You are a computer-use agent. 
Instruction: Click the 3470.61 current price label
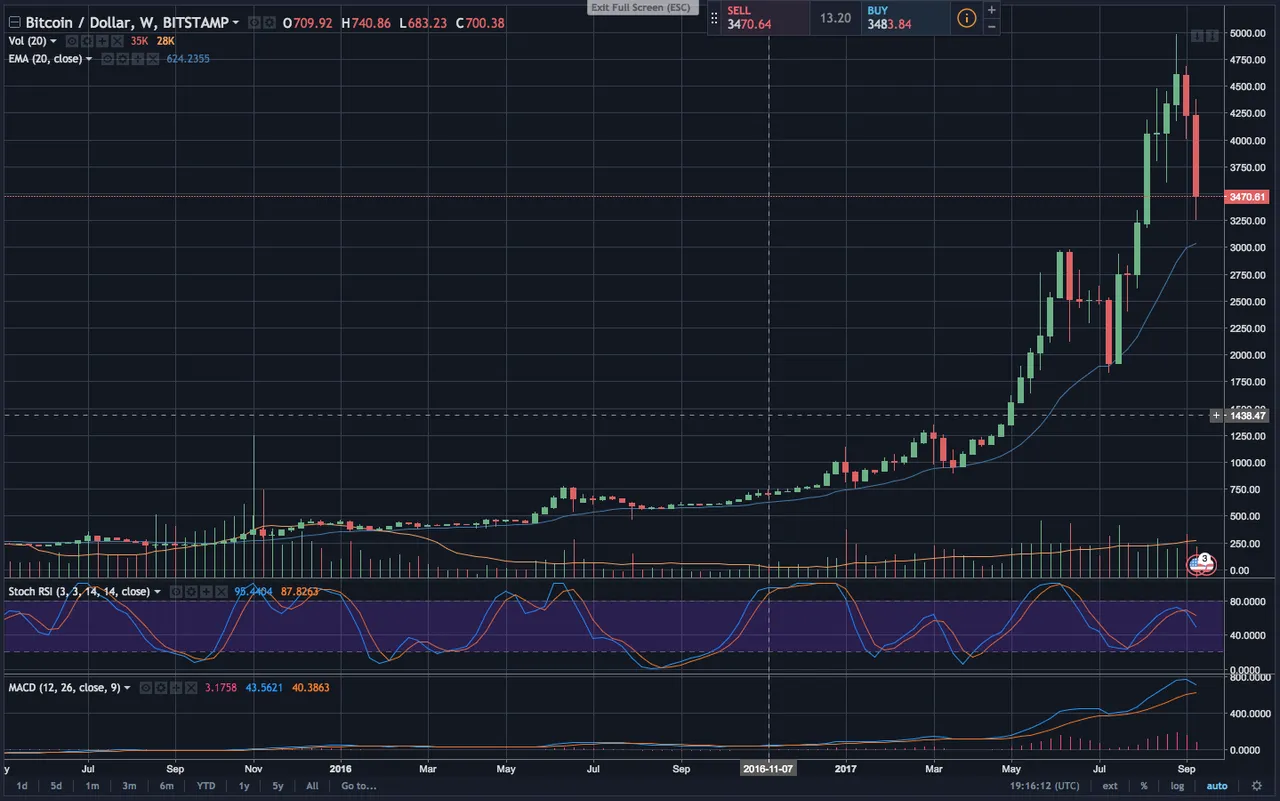point(1245,197)
